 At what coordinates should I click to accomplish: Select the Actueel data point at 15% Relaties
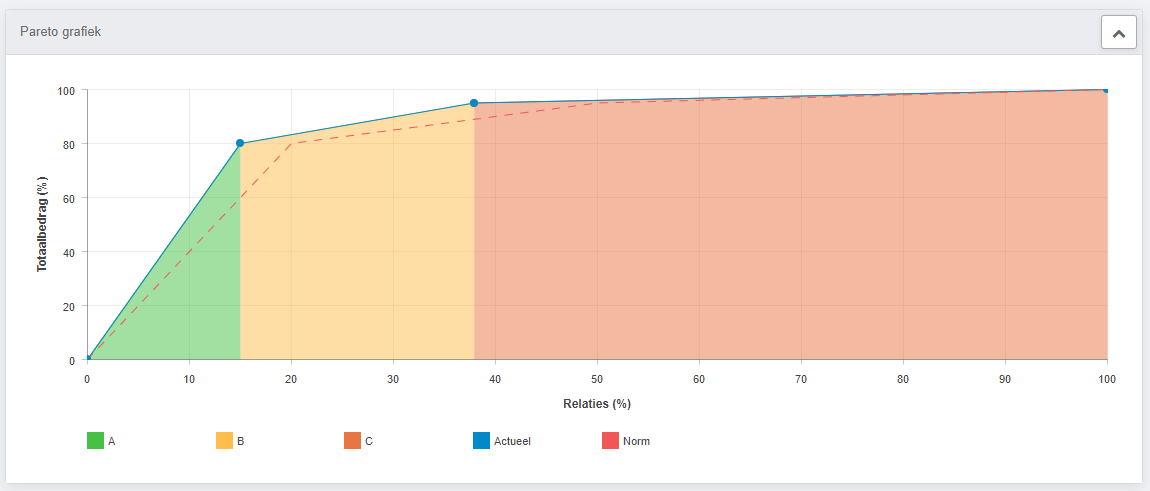pos(240,143)
